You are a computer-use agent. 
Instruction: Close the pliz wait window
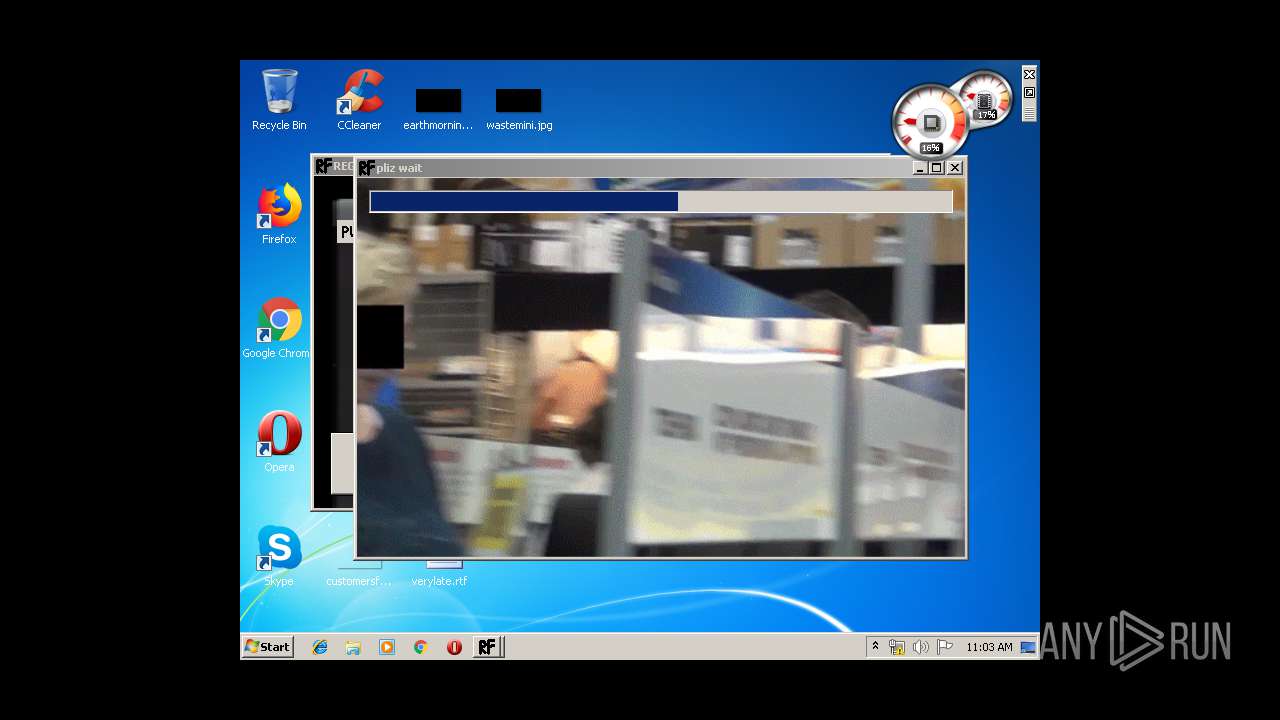pyautogui.click(x=955, y=168)
